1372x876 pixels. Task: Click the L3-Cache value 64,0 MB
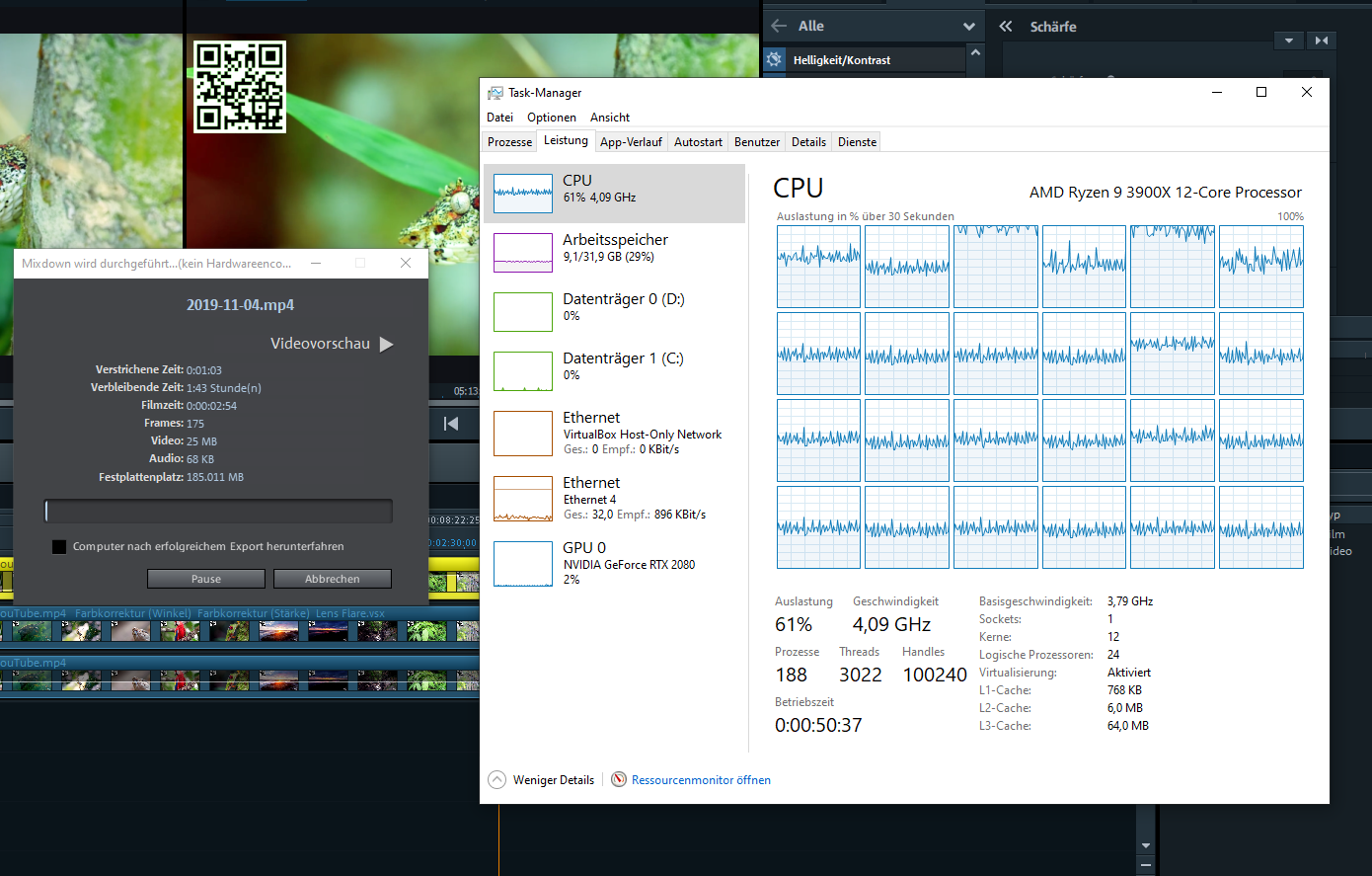(1128, 726)
